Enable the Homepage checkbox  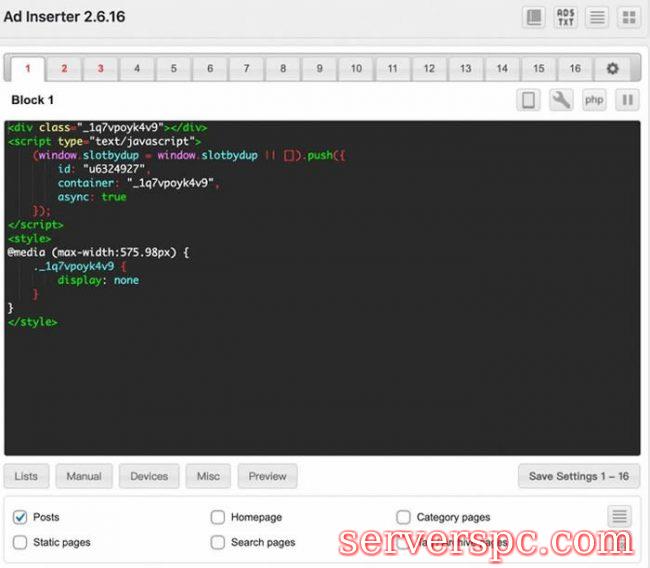(218, 517)
